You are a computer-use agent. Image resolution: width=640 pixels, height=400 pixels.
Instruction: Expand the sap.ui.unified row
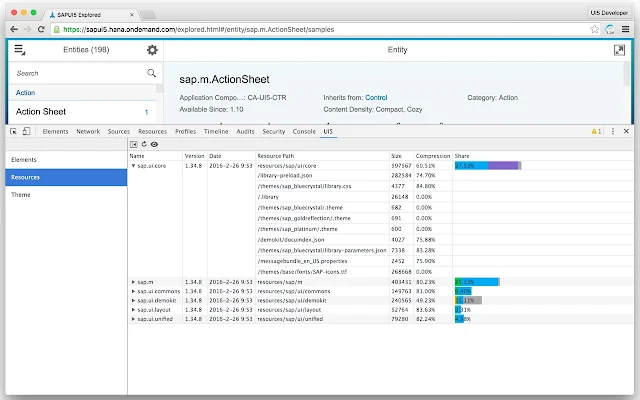coord(133,319)
